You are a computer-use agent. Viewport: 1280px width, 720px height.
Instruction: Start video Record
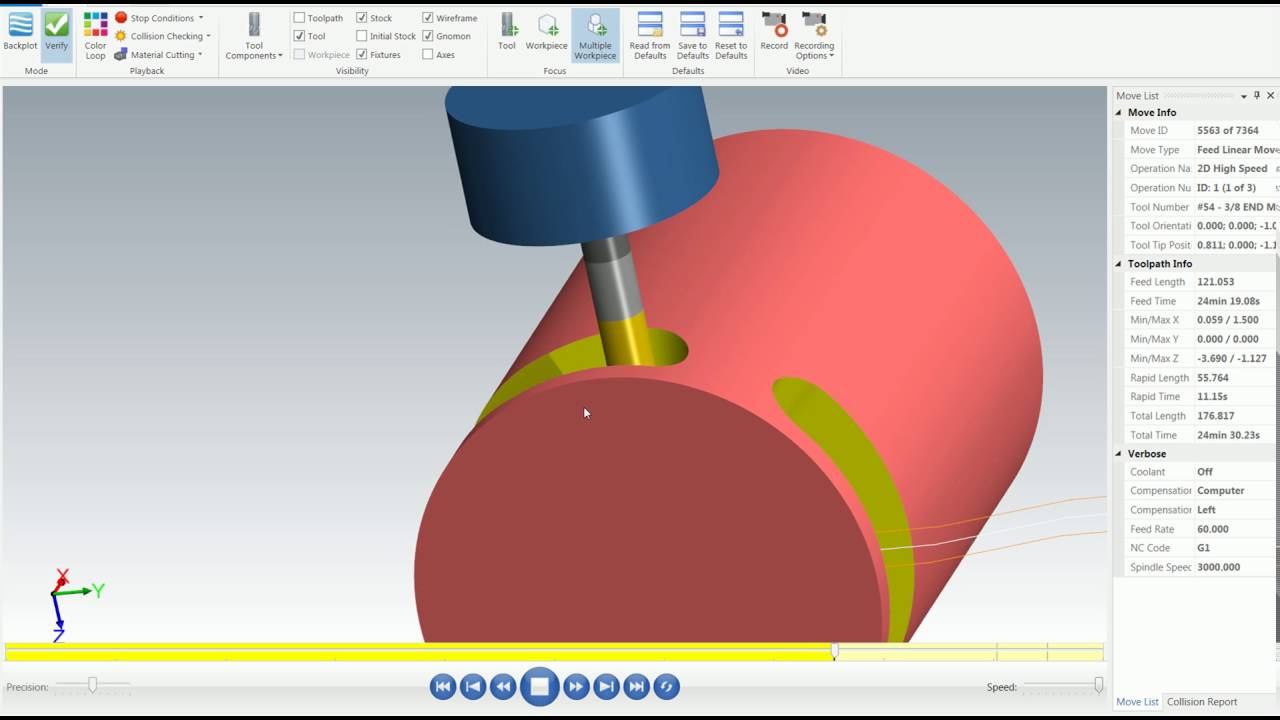click(774, 32)
